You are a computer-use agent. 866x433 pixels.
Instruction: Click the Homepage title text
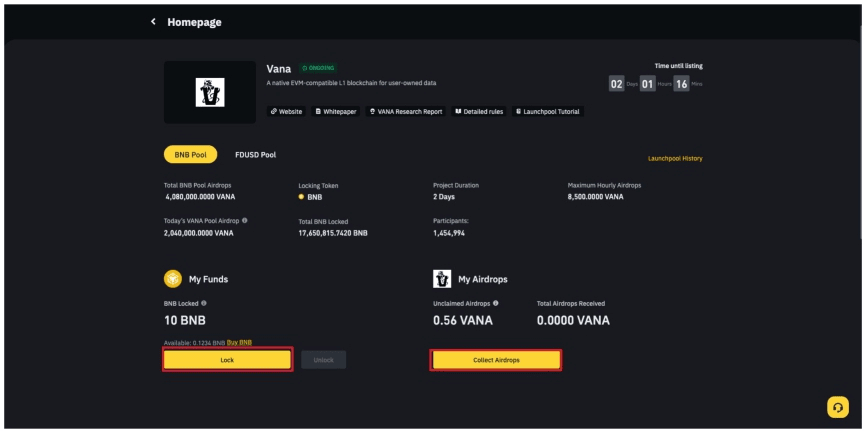click(x=194, y=23)
